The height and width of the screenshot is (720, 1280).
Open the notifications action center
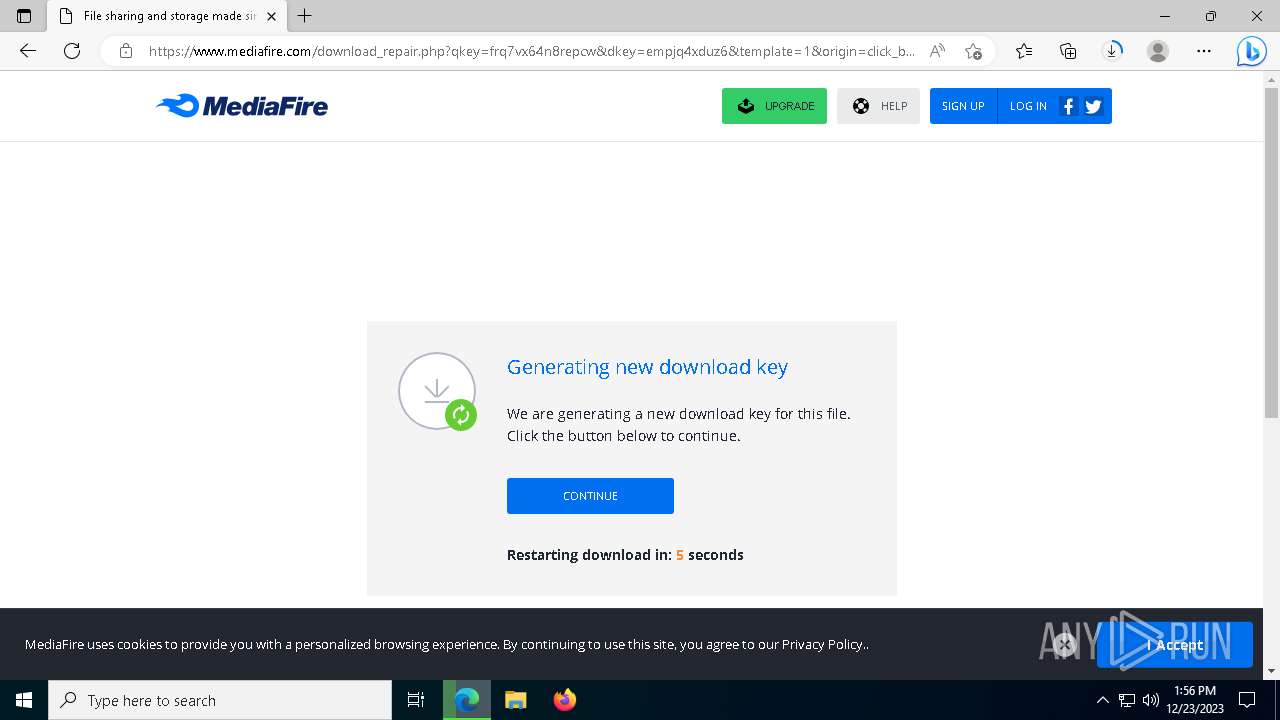[1247, 700]
